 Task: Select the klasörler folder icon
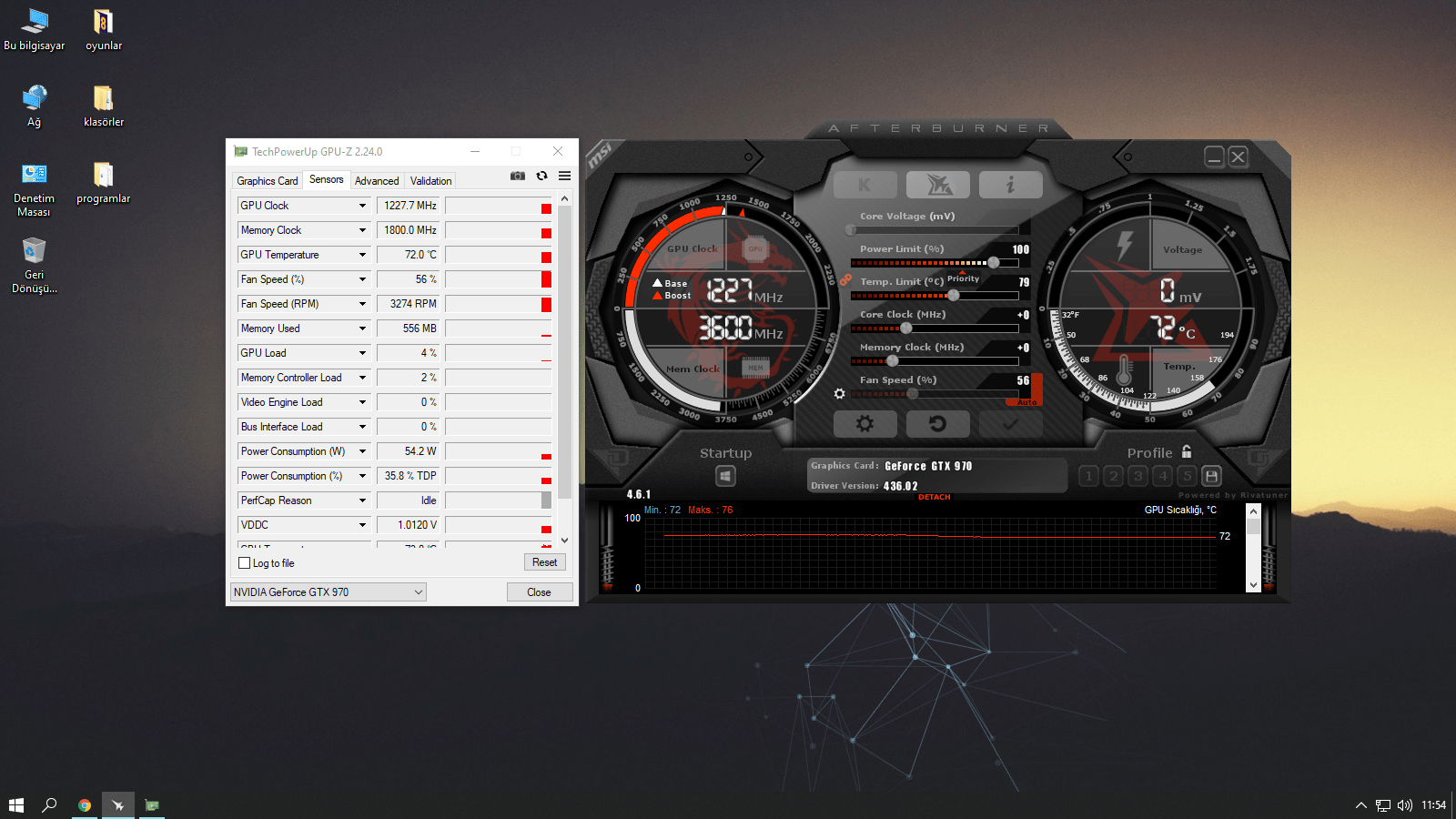[104, 106]
